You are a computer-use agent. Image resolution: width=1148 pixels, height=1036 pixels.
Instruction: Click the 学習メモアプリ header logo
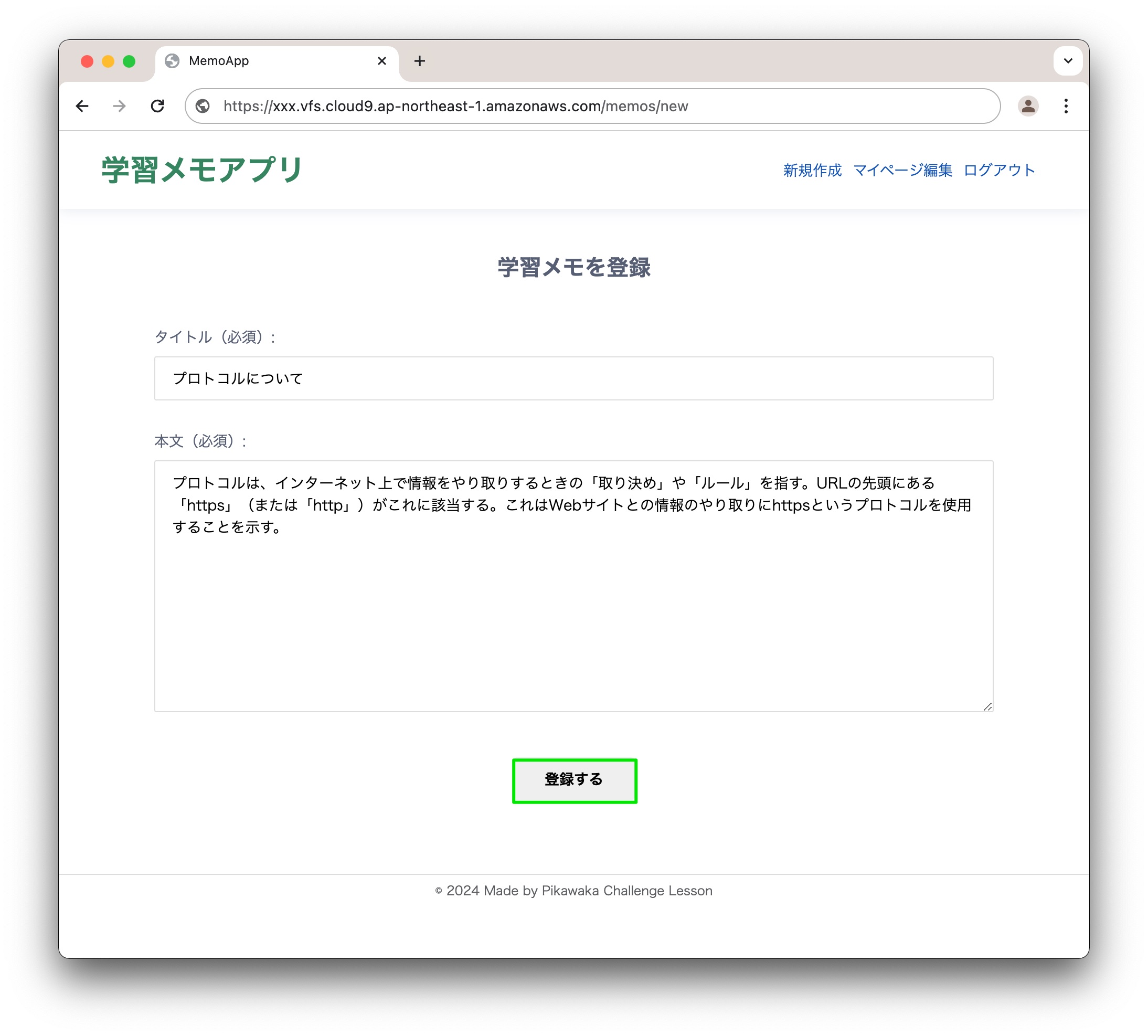tap(202, 170)
